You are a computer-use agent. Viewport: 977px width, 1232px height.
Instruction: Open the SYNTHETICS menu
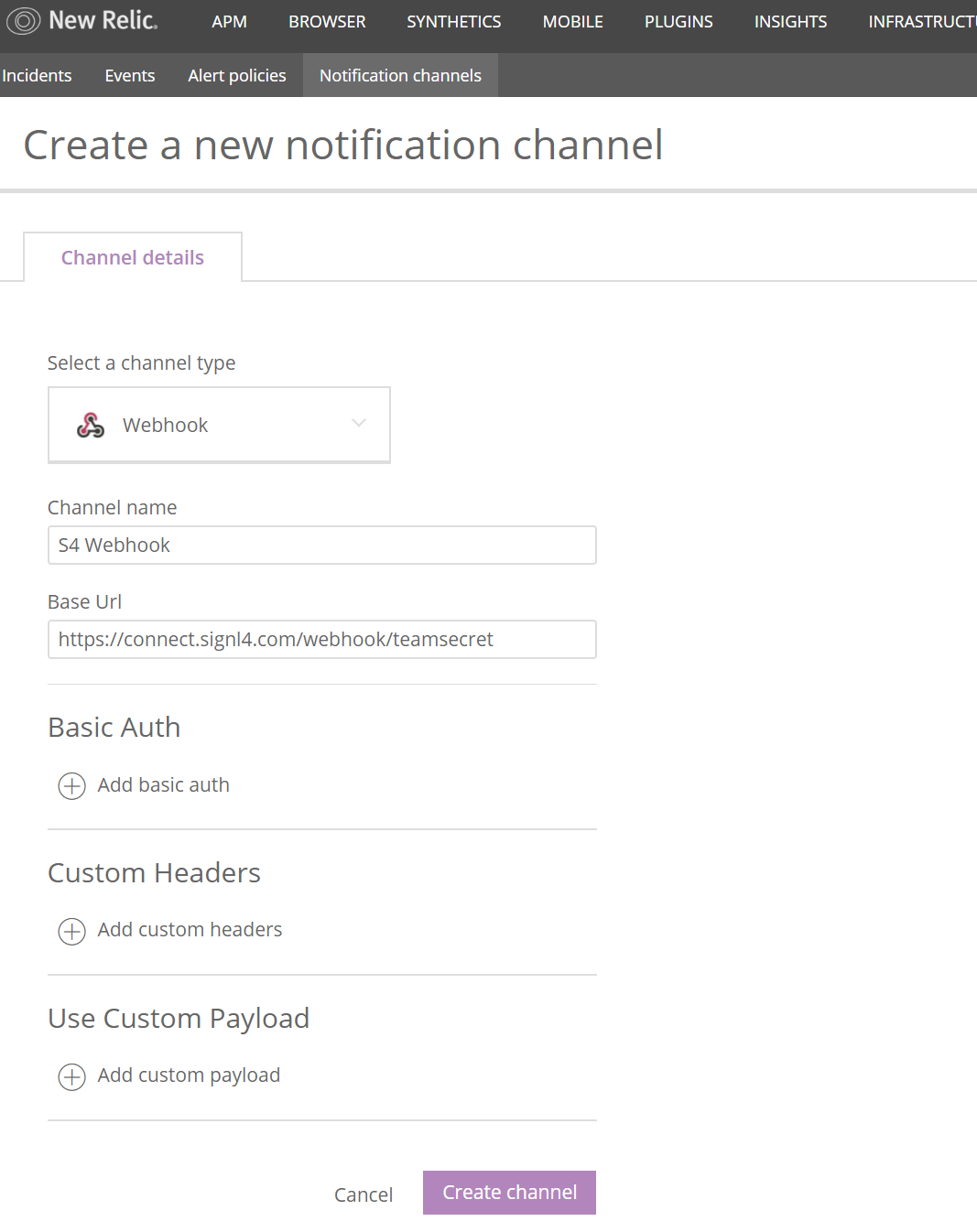click(454, 22)
